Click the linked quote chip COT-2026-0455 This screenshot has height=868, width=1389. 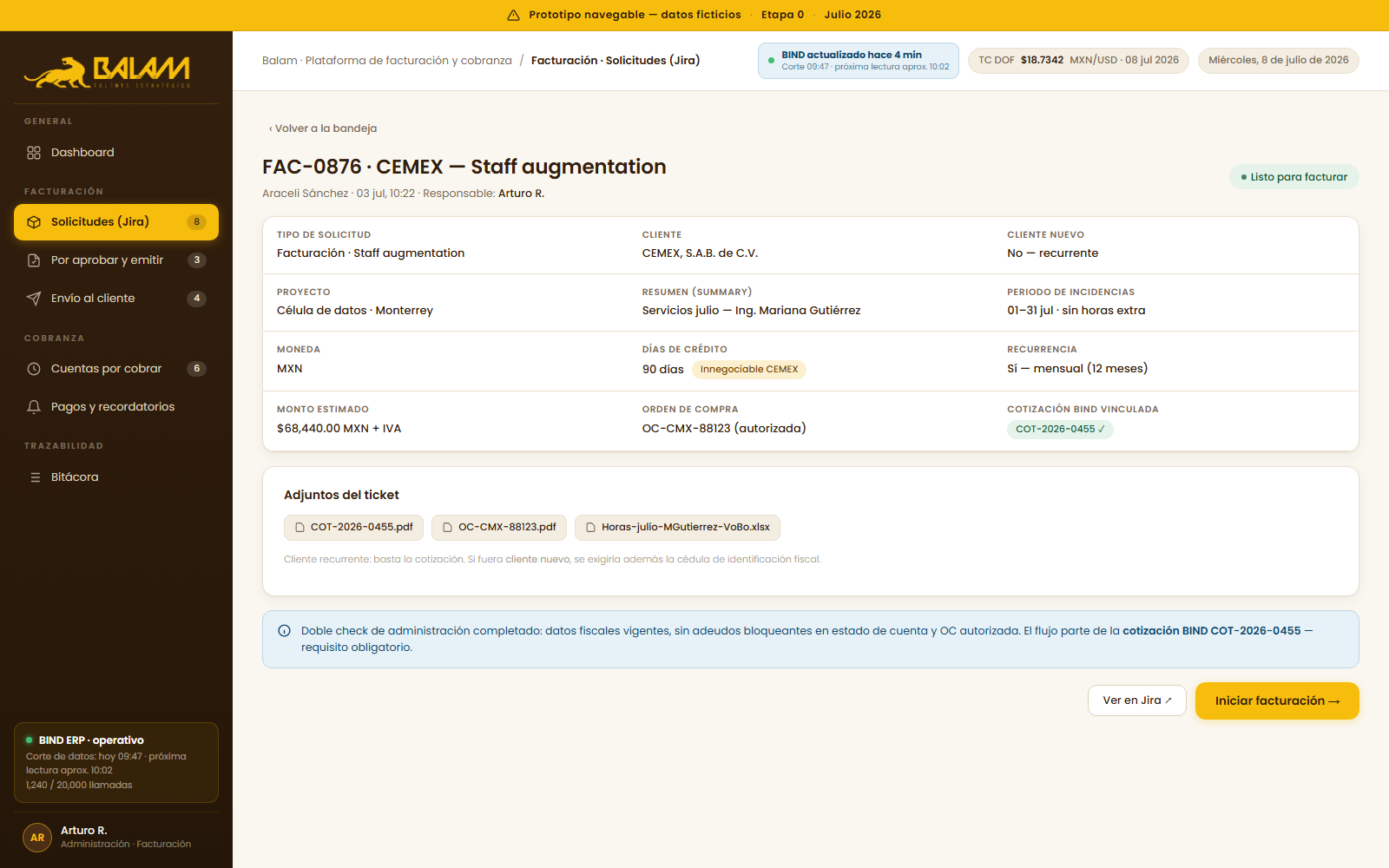1060,429
